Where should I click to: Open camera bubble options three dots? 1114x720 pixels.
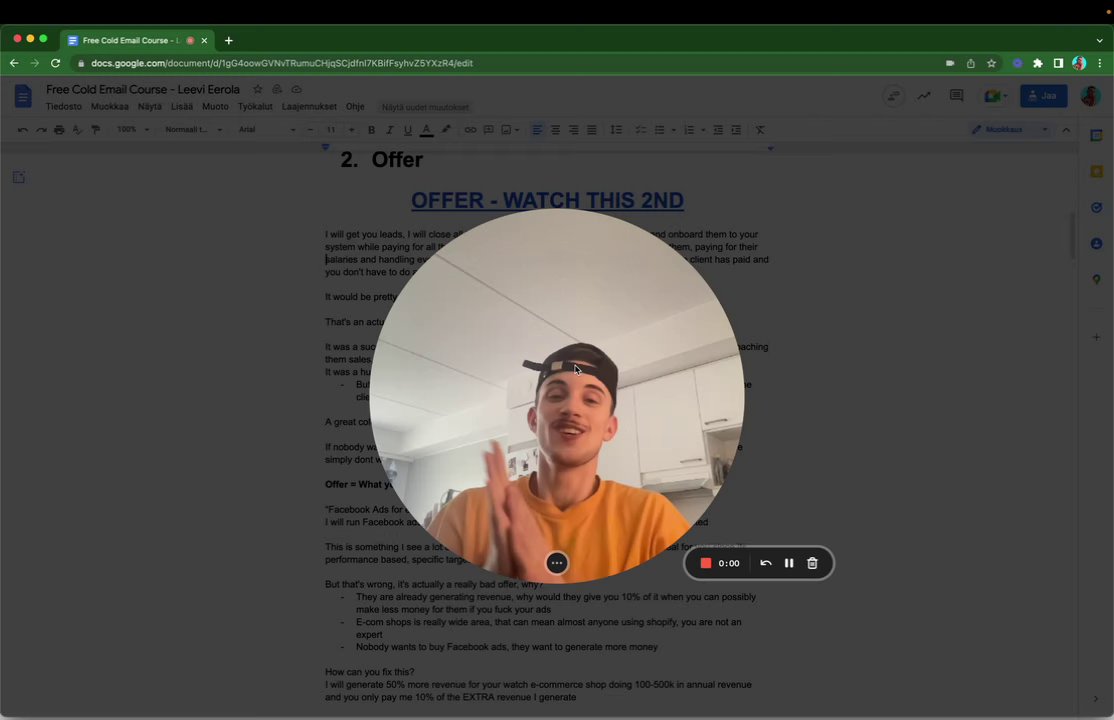click(x=557, y=563)
